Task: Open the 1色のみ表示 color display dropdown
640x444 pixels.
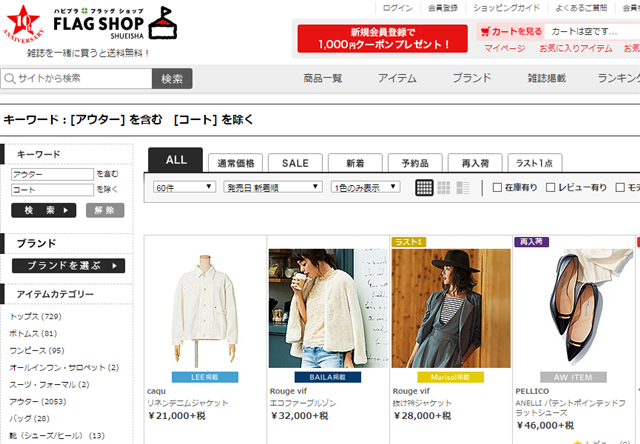Action: pyautogui.click(x=365, y=187)
